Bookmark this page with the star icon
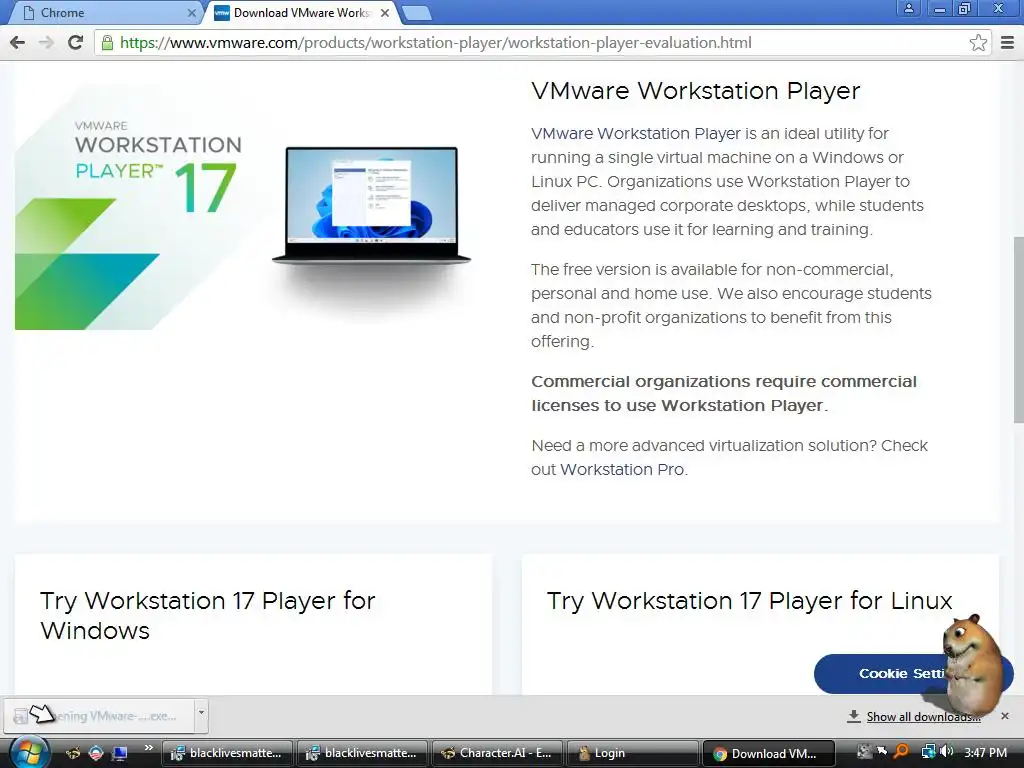 [x=978, y=43]
